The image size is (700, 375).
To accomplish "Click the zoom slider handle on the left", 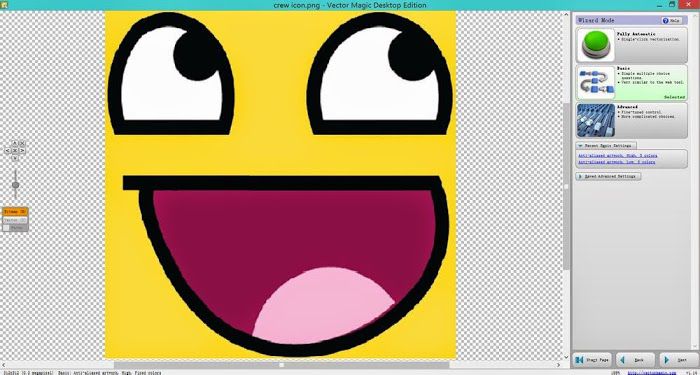I will pos(15,185).
